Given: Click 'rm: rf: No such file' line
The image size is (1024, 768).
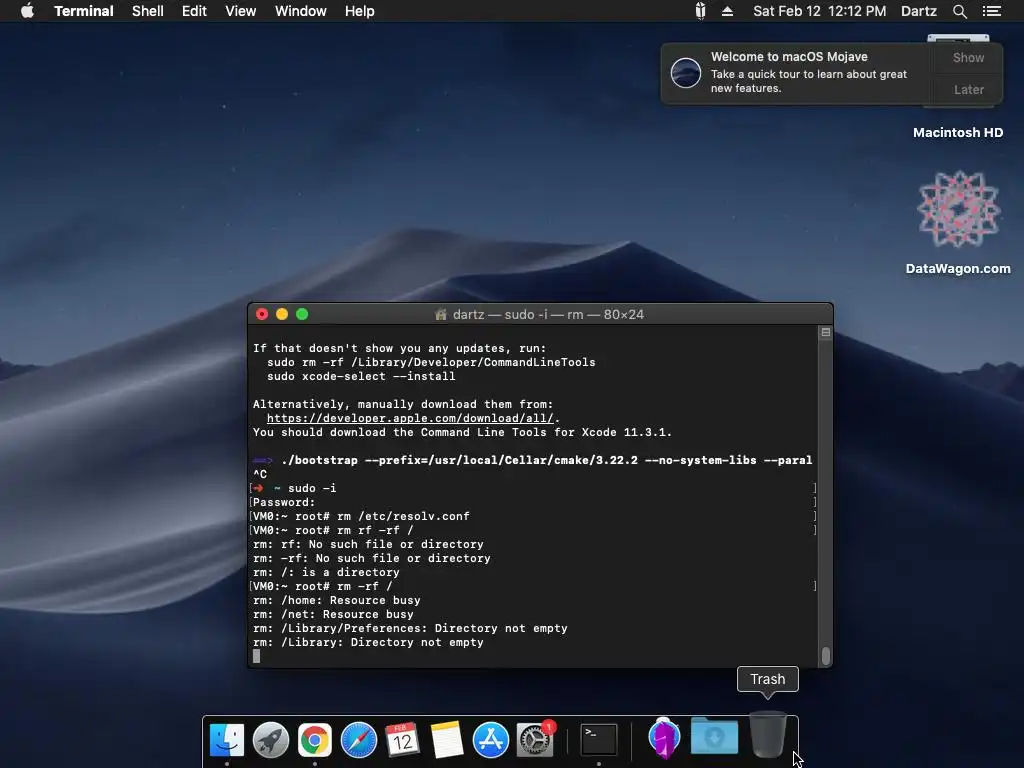Looking at the screenshot, I should coord(368,545).
